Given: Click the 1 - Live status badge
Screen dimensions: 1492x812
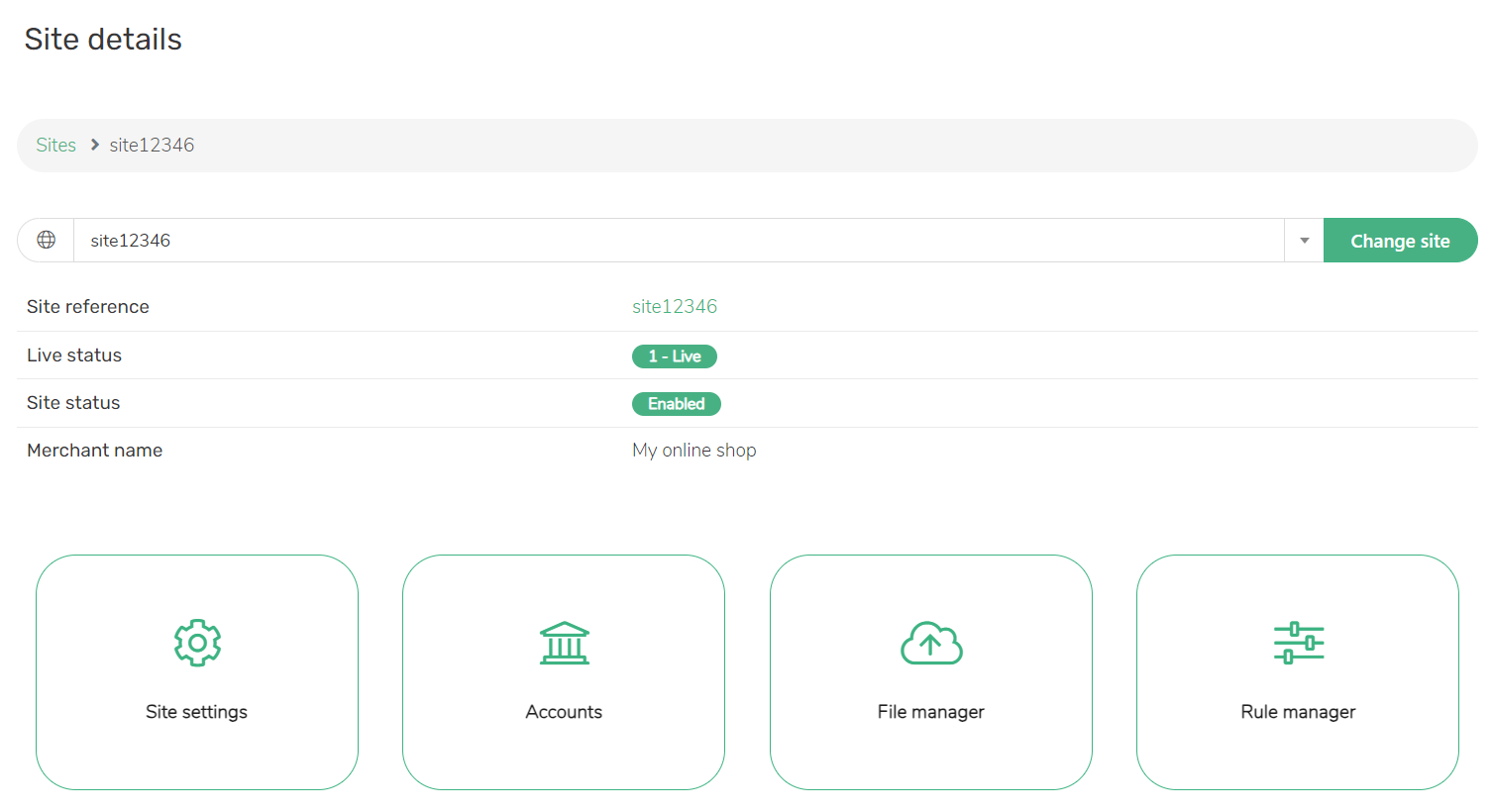Looking at the screenshot, I should (675, 355).
